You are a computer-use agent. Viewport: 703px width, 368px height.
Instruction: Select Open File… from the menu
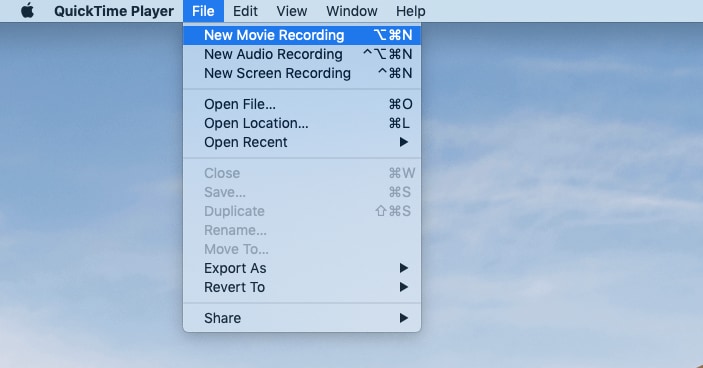tap(302, 104)
